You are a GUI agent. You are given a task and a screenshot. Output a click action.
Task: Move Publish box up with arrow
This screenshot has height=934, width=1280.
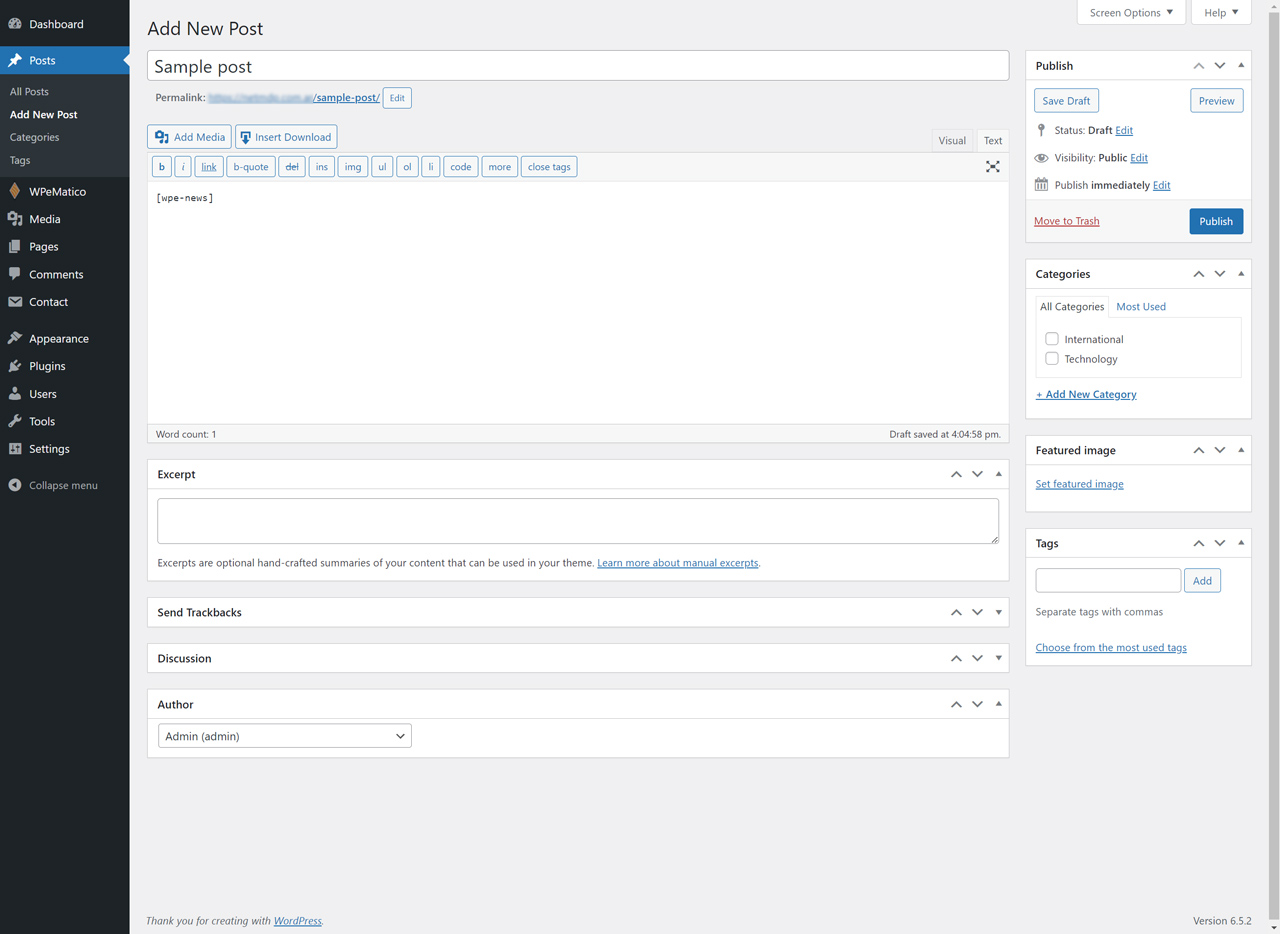pyautogui.click(x=1199, y=66)
